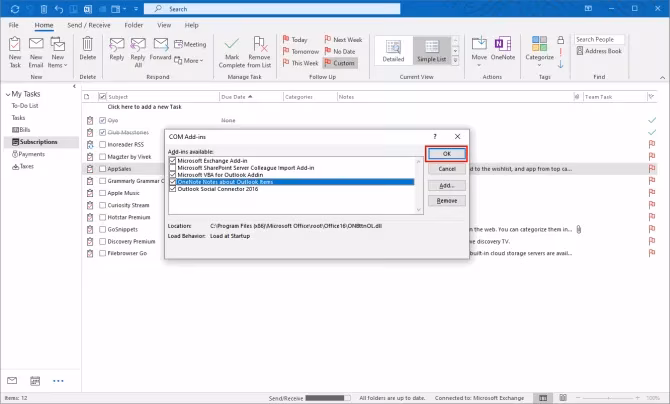Click the Send/Receive All Folders icon
This screenshot has width=670, height=404.
[x=15, y=9]
